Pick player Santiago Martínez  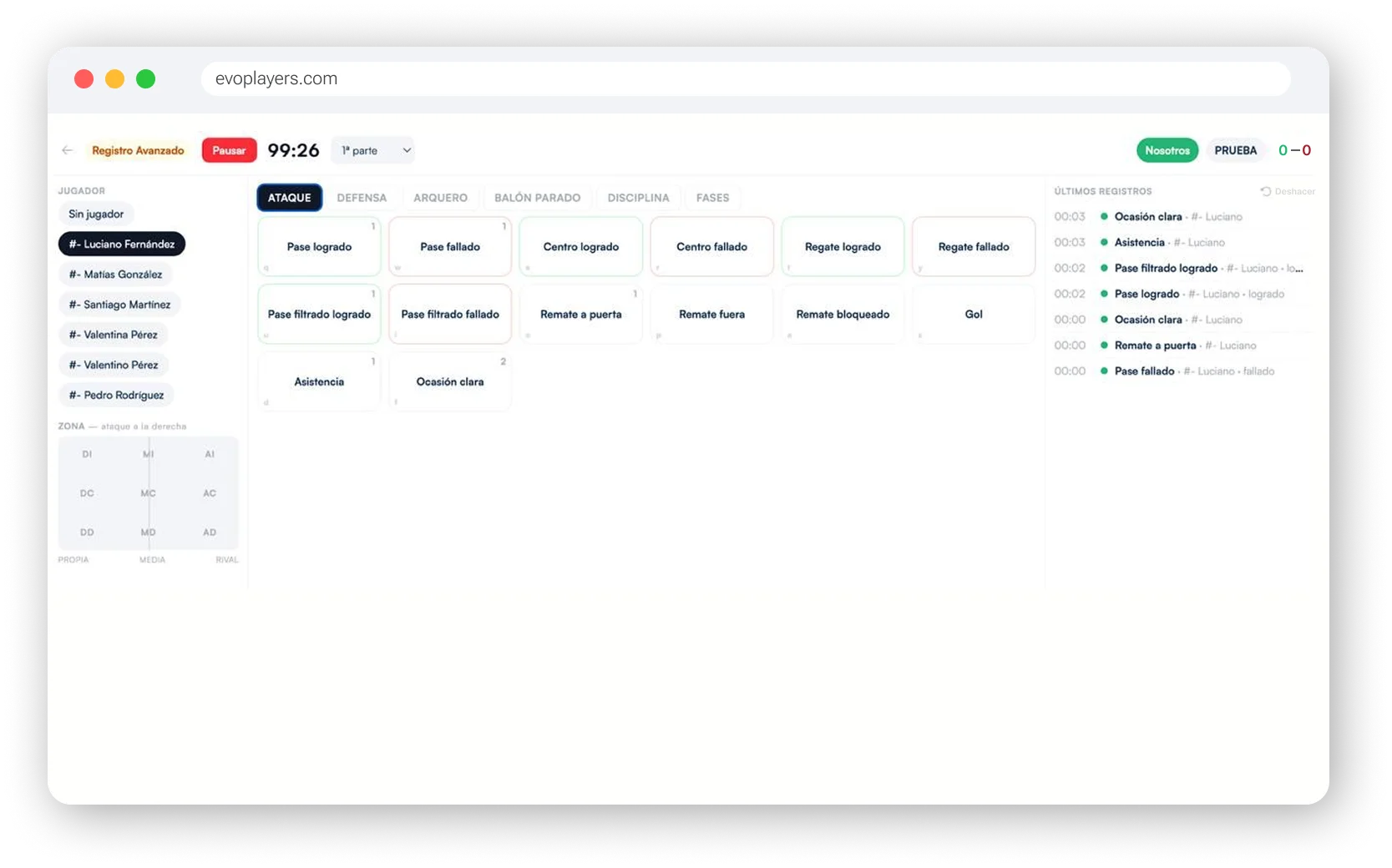click(119, 305)
